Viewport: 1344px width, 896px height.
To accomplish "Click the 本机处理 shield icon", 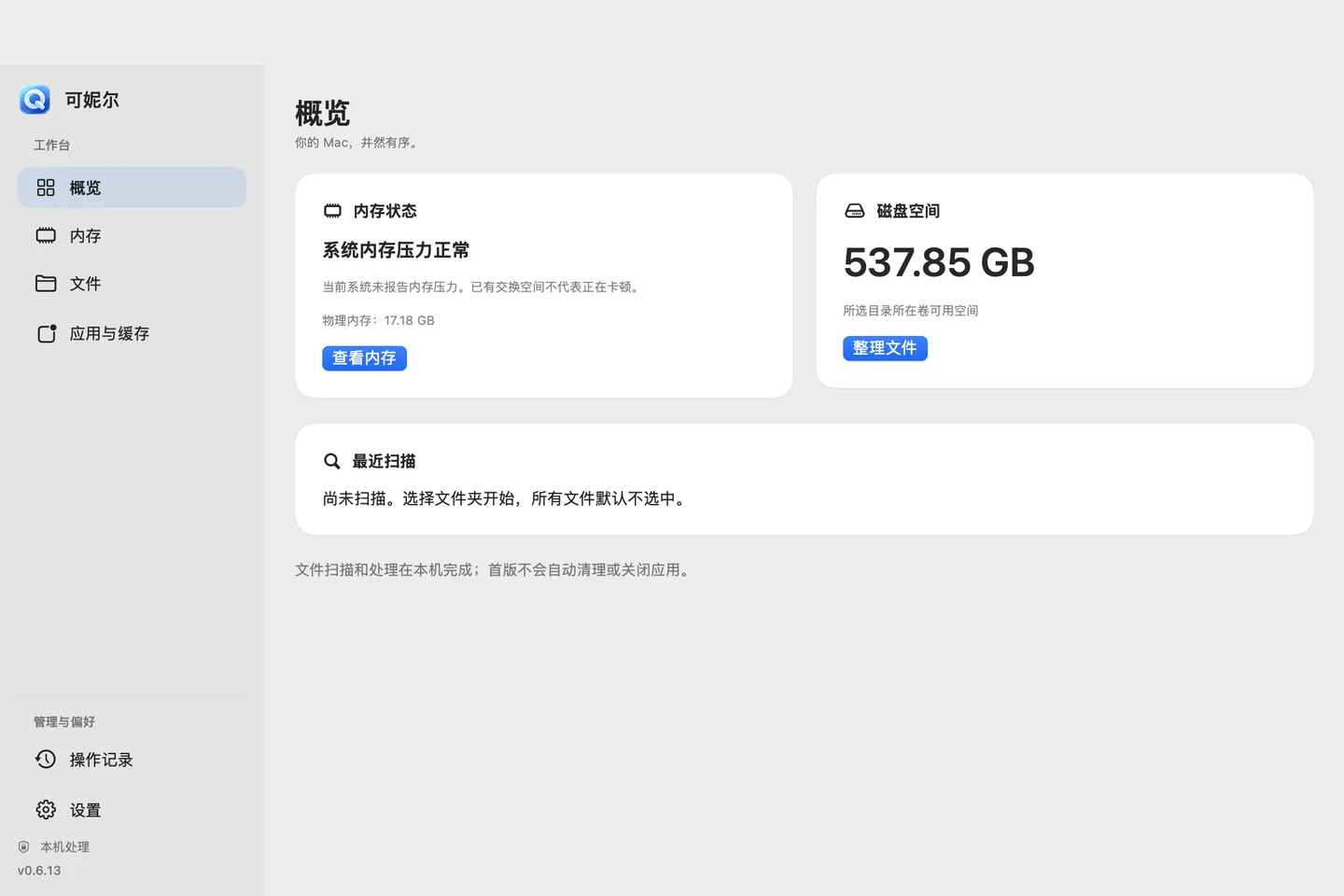I will click(x=24, y=847).
